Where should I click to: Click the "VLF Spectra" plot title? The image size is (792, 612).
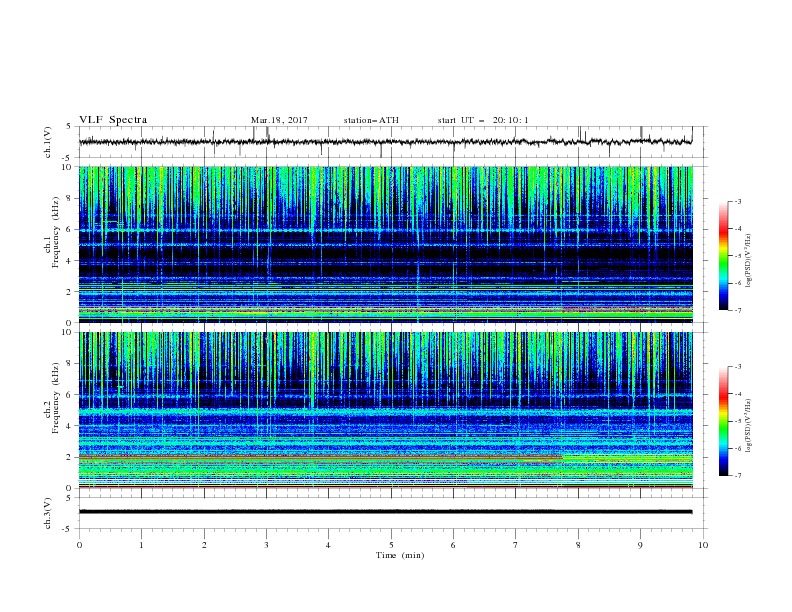click(x=113, y=120)
